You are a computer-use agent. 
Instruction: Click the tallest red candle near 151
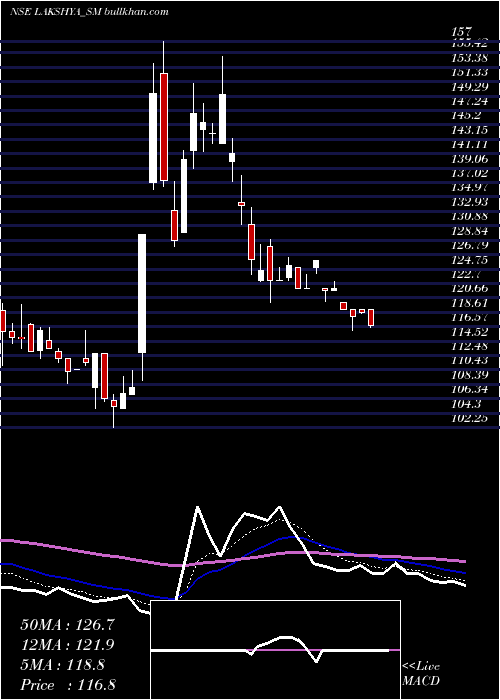click(x=164, y=127)
